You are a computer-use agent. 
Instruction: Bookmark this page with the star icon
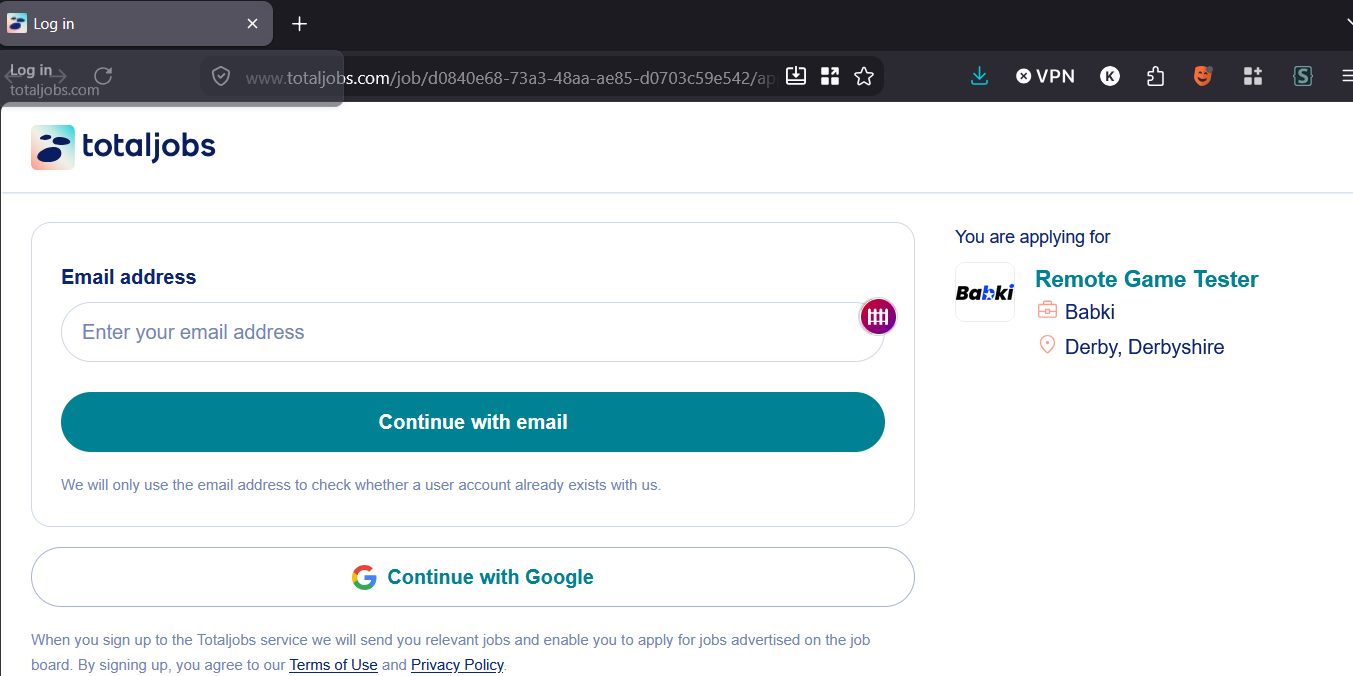(864, 76)
